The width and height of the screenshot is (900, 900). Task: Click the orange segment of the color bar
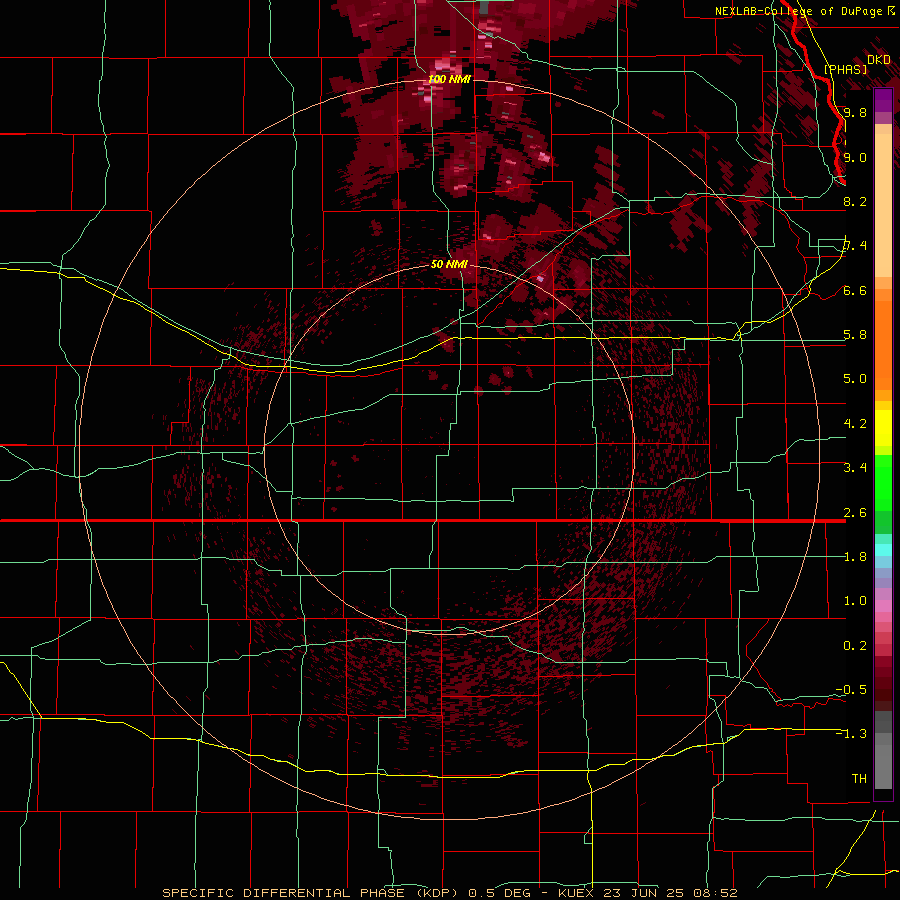click(883, 344)
